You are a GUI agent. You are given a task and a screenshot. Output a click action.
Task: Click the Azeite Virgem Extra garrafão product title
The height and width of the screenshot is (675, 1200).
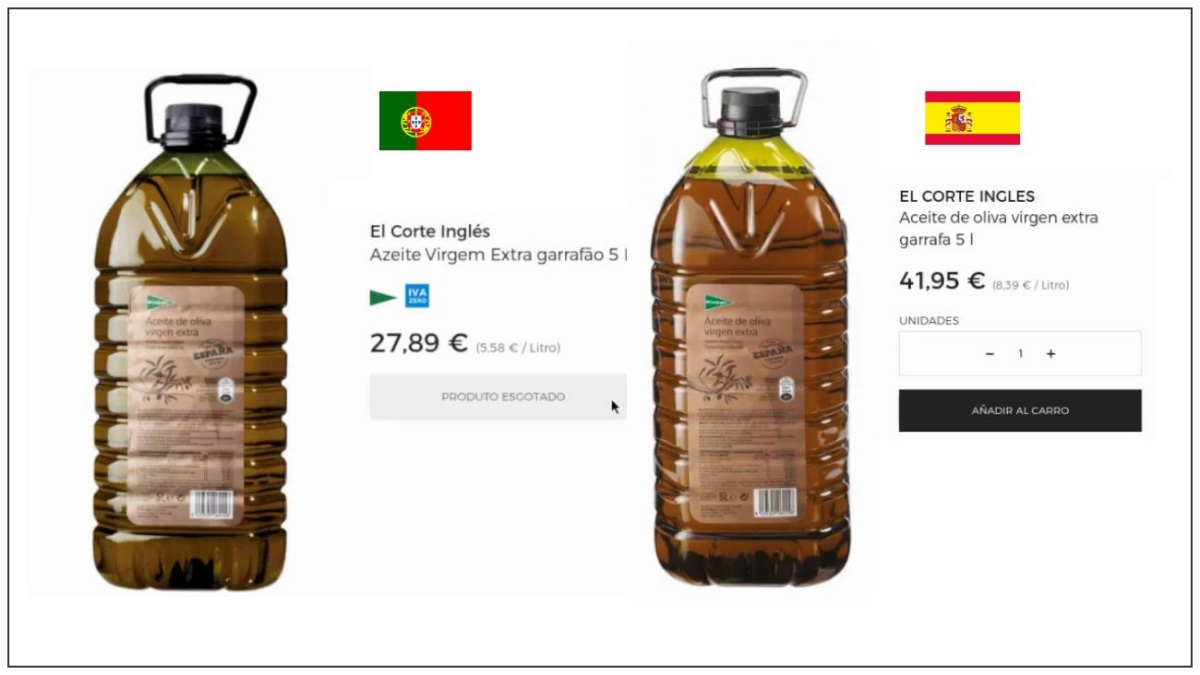(x=498, y=255)
